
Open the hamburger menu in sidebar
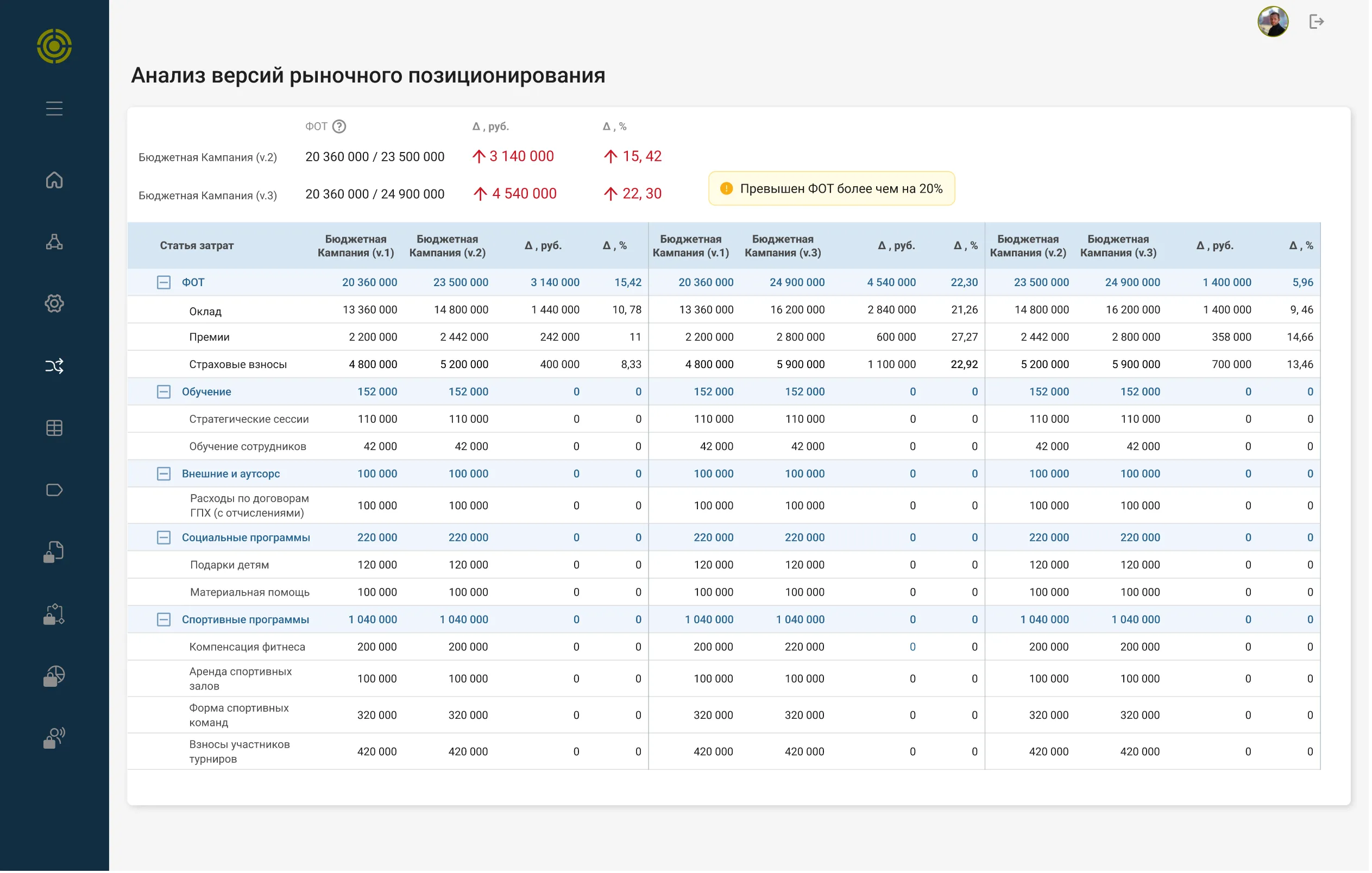[x=54, y=108]
